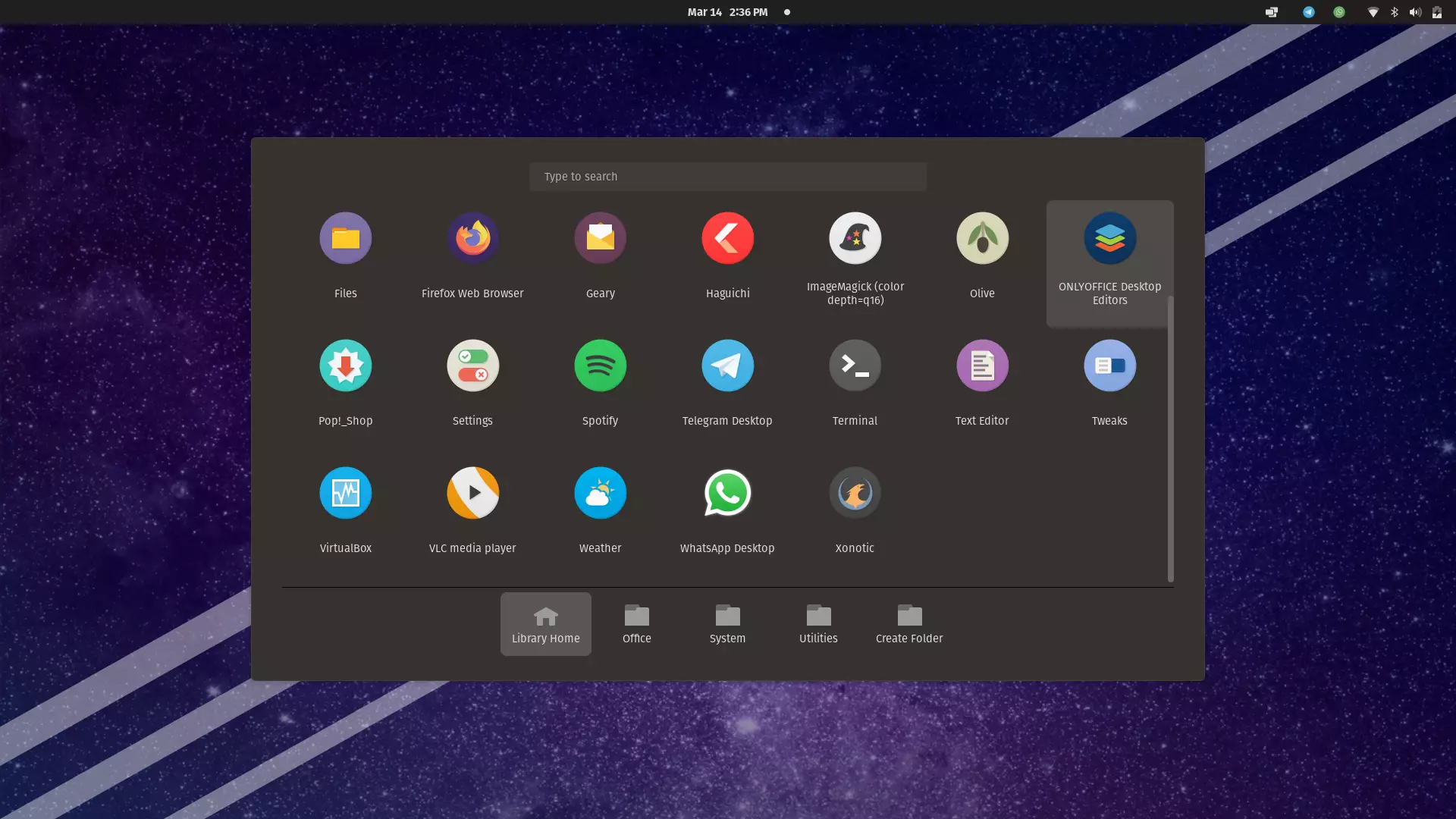Viewport: 1456px width, 819px height.
Task: Launch Telegram Desktop
Action: (x=727, y=366)
